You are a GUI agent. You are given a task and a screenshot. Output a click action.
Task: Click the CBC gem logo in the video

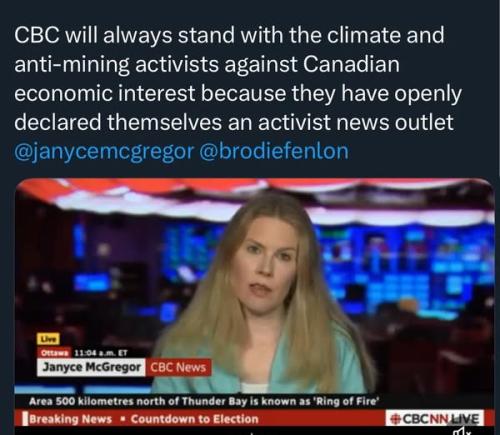coord(396,419)
